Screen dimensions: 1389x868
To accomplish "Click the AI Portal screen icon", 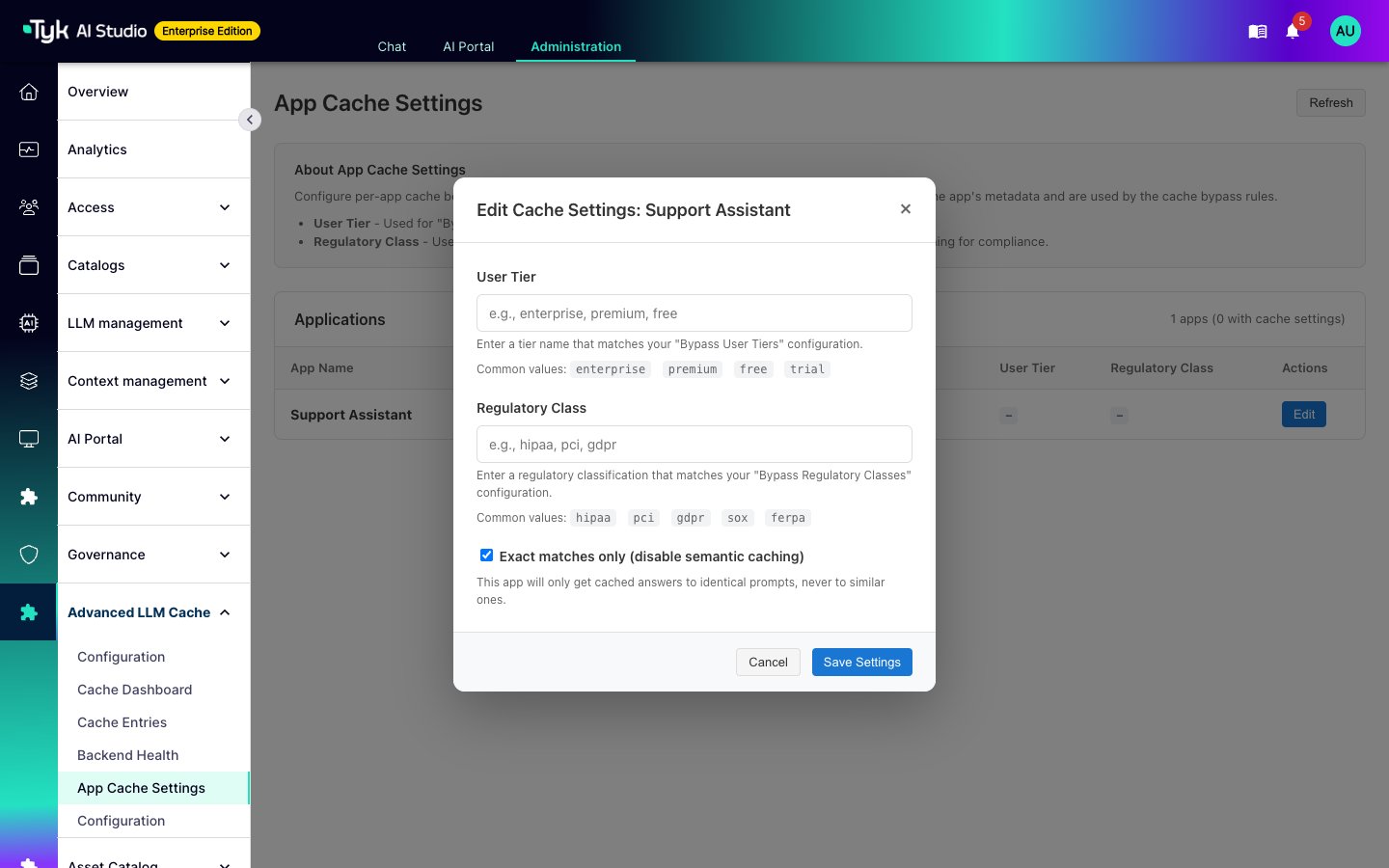I will click(29, 439).
